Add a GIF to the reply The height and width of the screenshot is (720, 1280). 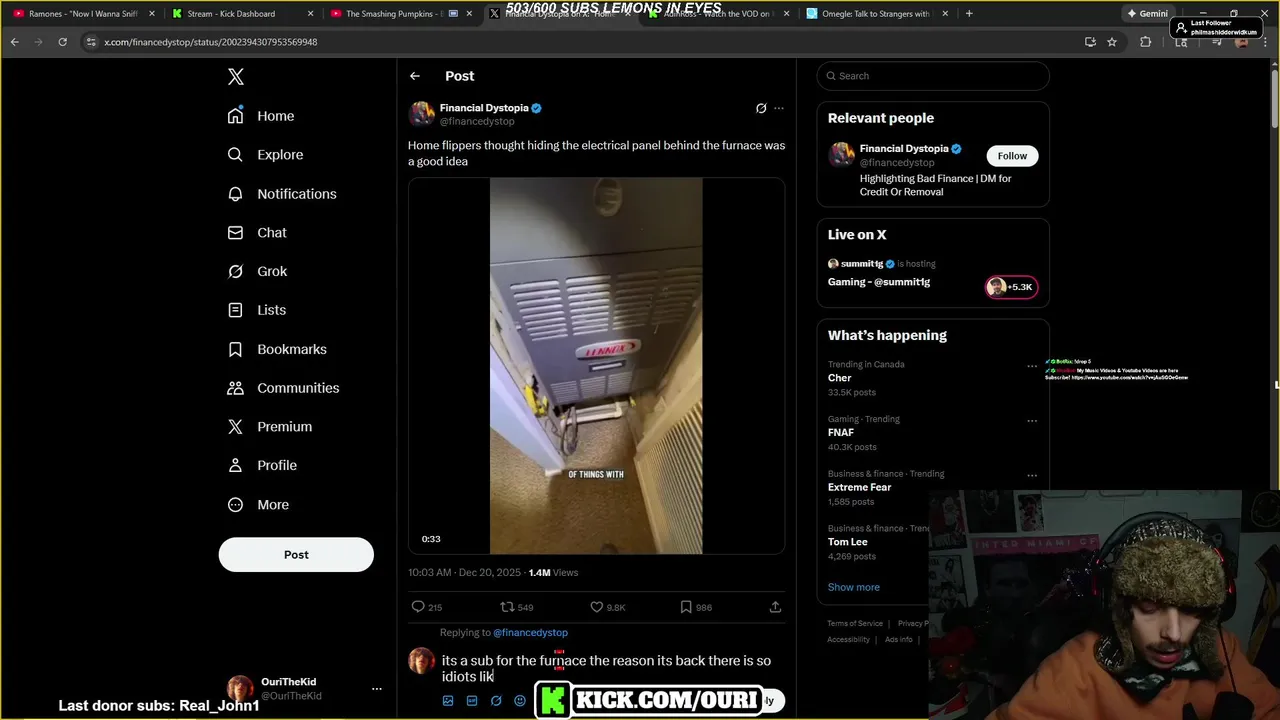coord(472,701)
